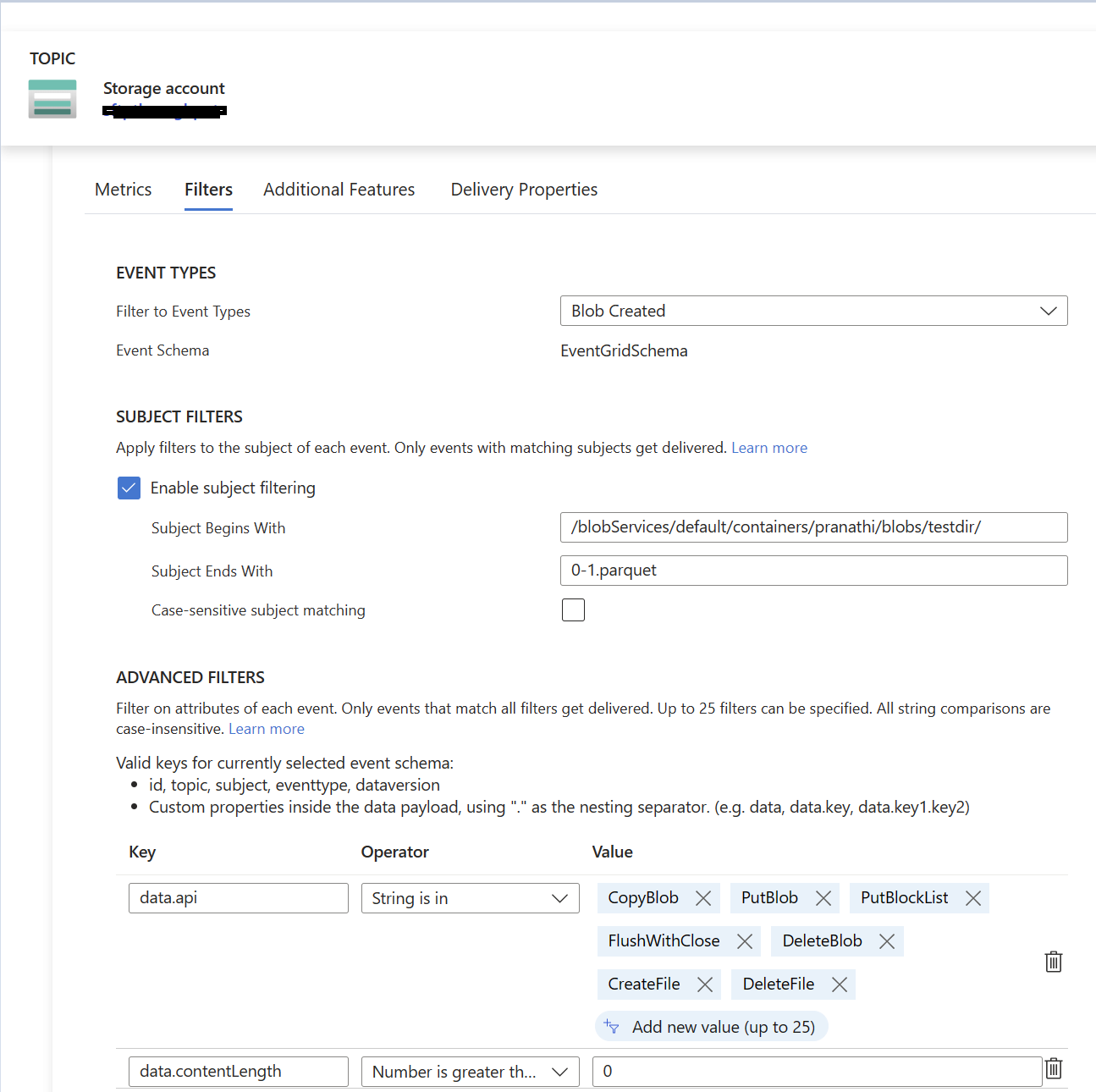Click the Subject Ends With field
1096x1092 pixels.
[x=812, y=570]
